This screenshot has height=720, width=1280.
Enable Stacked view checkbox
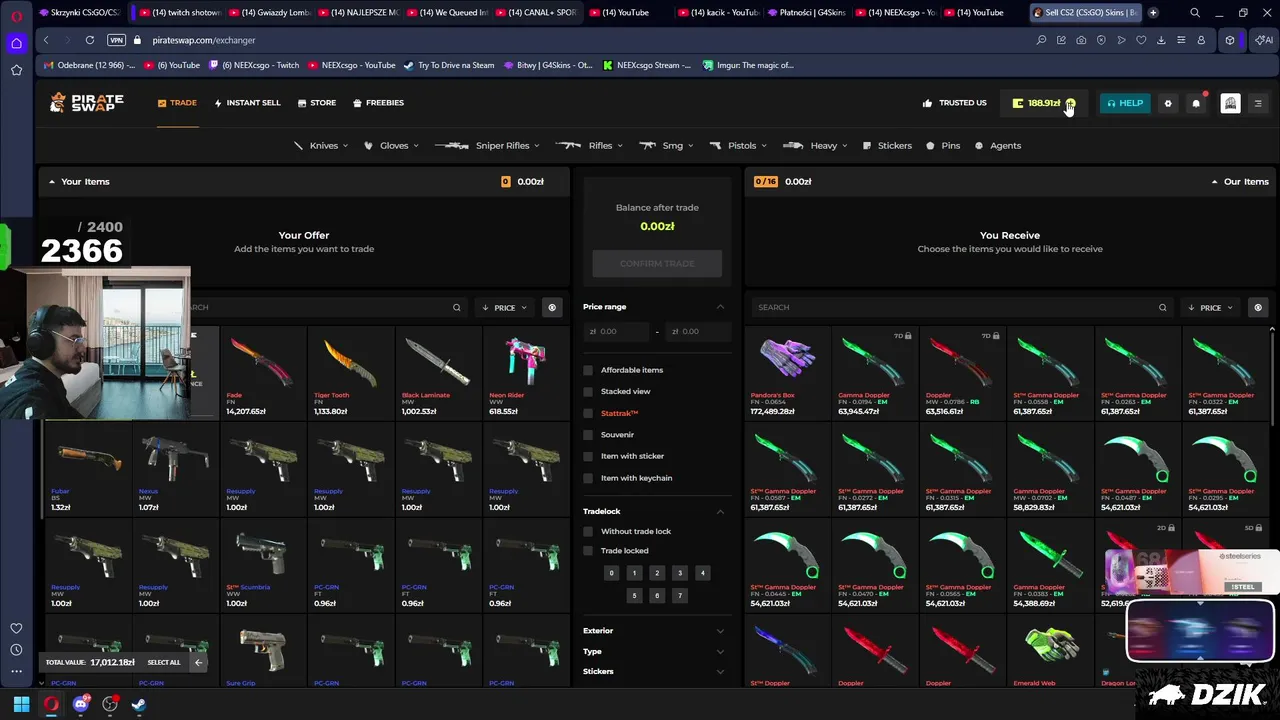588,392
